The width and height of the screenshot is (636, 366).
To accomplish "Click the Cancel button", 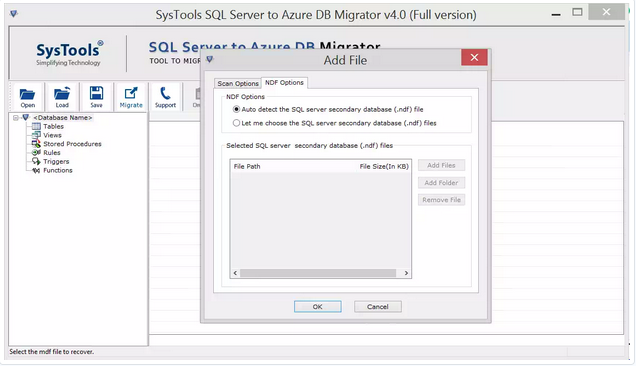I will pyautogui.click(x=378, y=307).
